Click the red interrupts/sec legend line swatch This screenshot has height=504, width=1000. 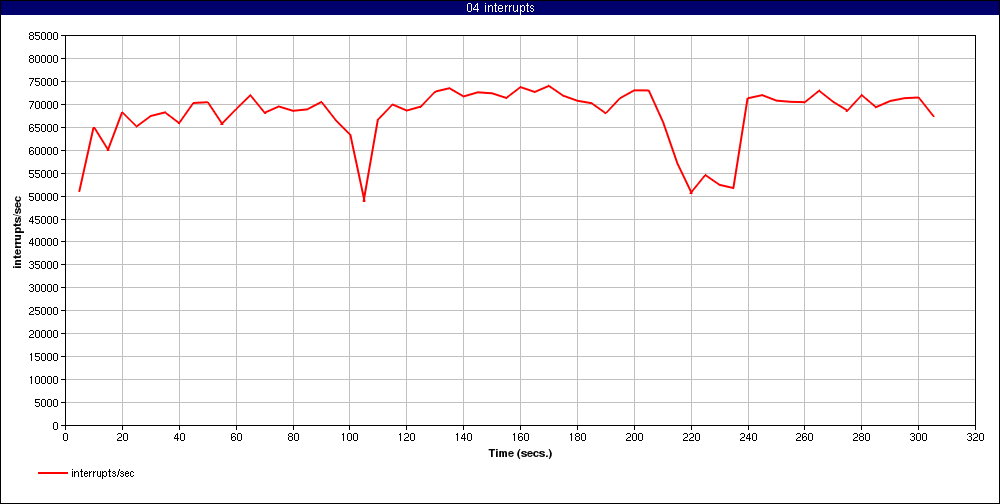coord(53,473)
